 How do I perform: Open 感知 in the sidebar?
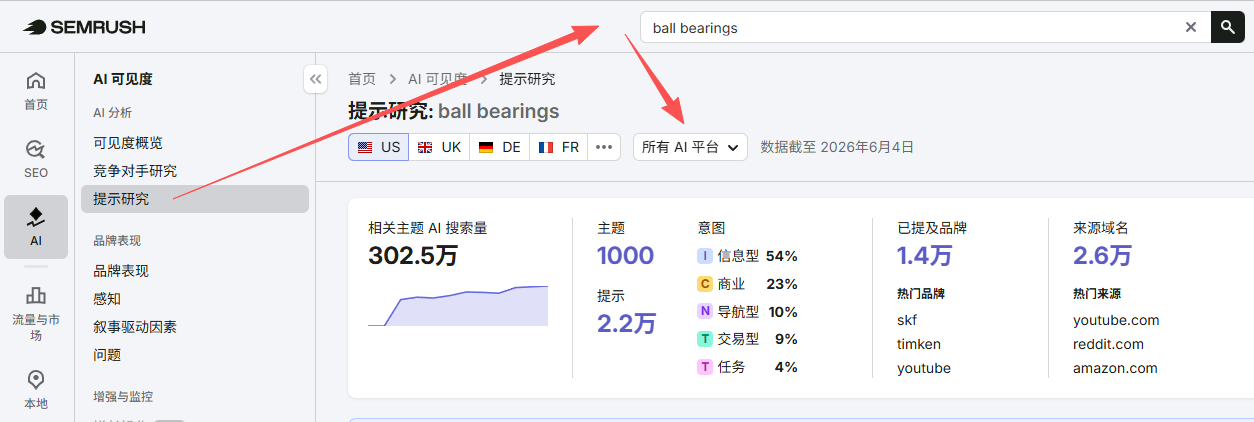tap(107, 299)
